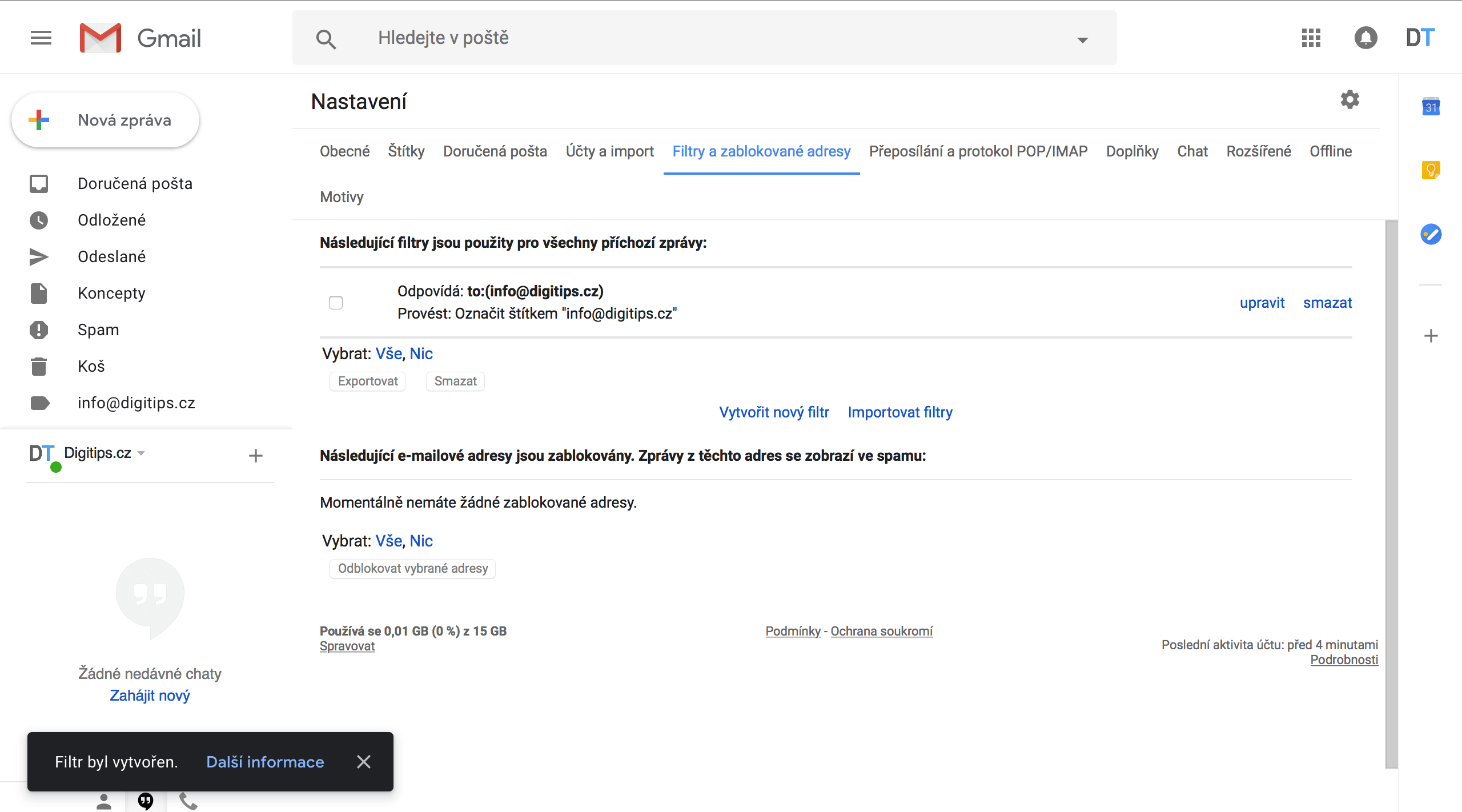This screenshot has height=812, width=1462.
Task: Open Google Keep from the side panel
Action: point(1431,170)
